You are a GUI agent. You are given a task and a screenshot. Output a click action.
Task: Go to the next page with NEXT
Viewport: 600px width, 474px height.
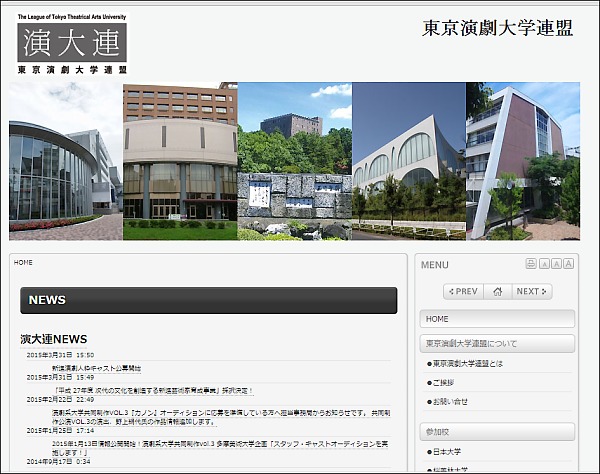532,292
